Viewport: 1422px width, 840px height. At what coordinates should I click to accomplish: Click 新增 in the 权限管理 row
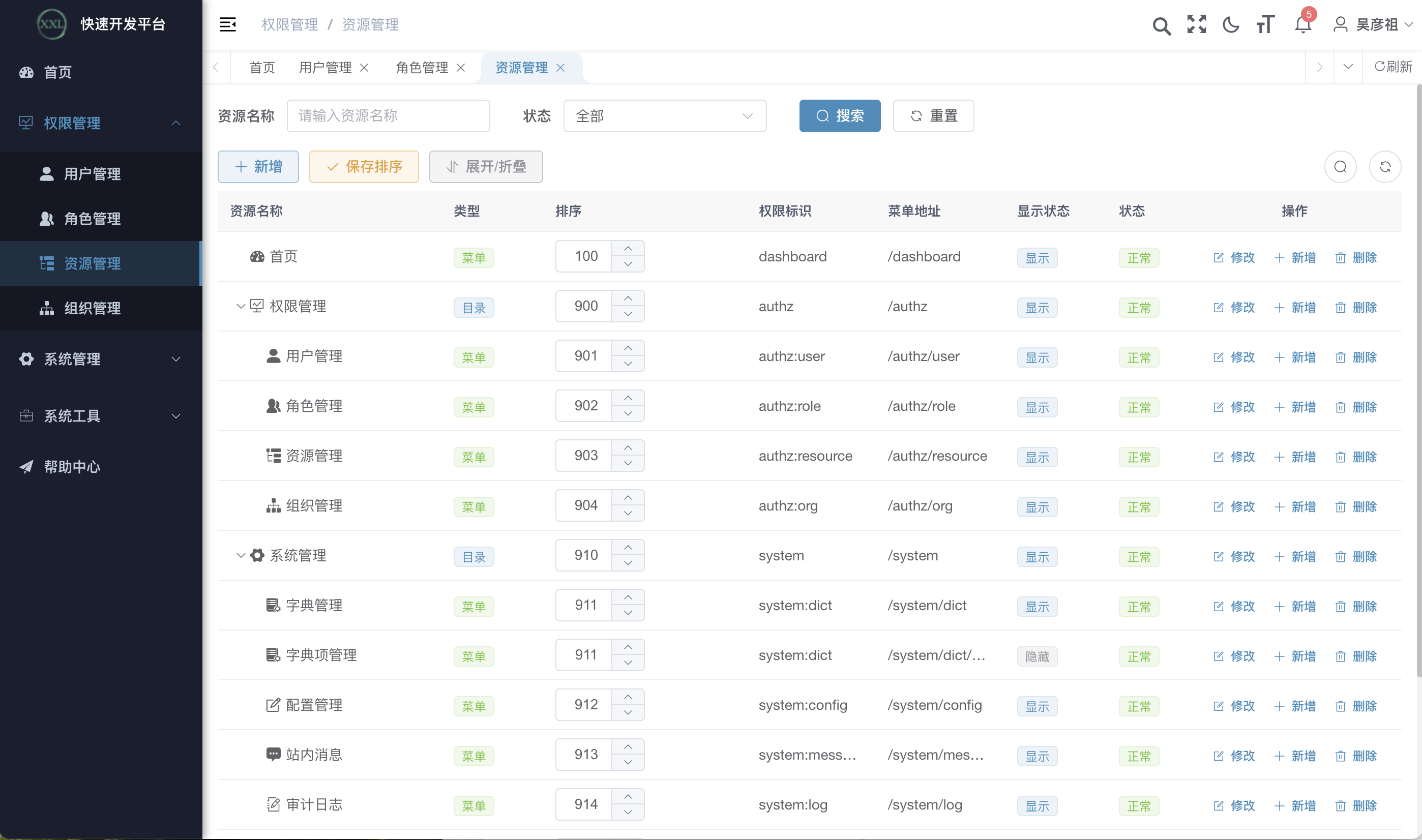point(1295,307)
